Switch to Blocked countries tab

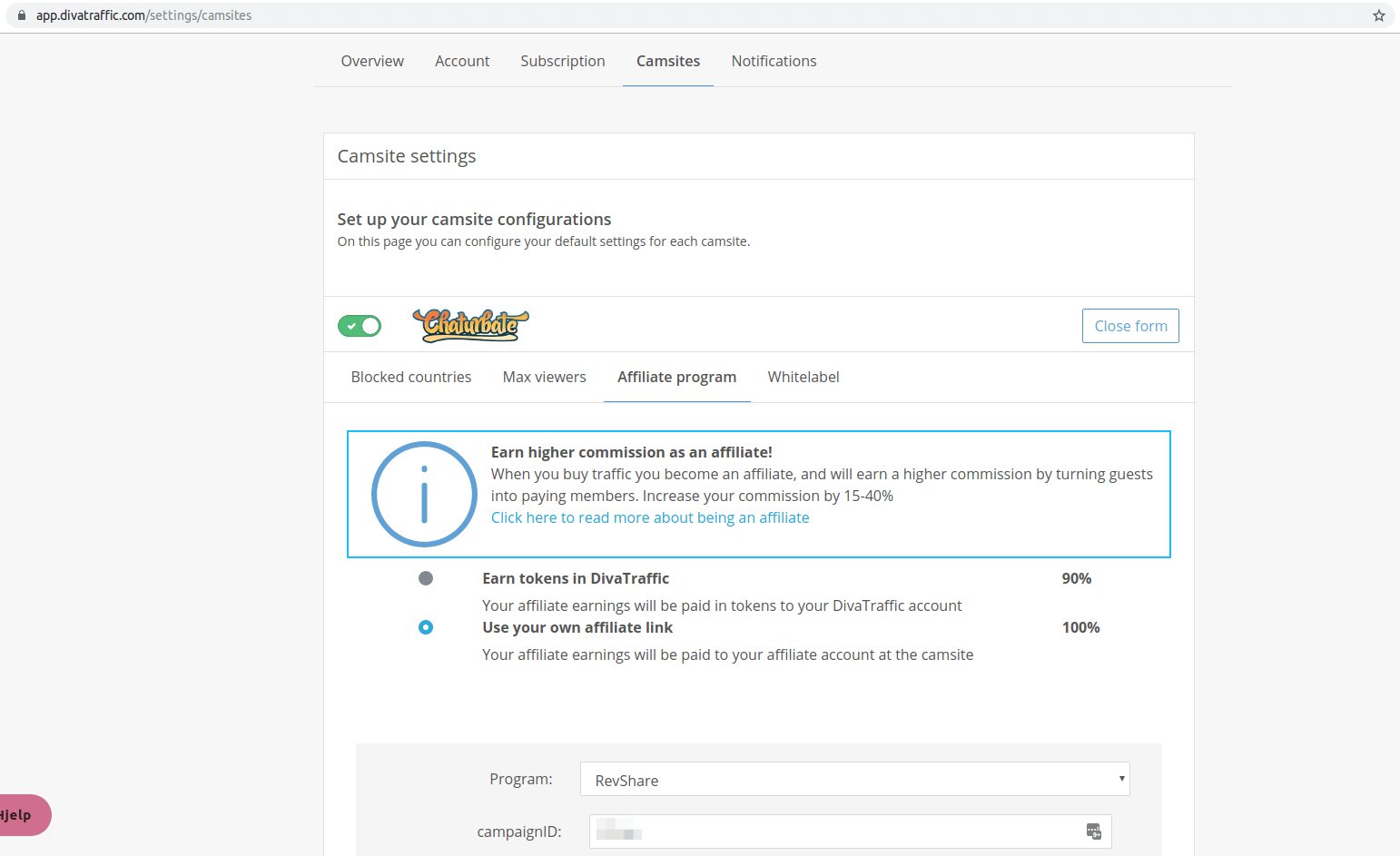click(411, 377)
